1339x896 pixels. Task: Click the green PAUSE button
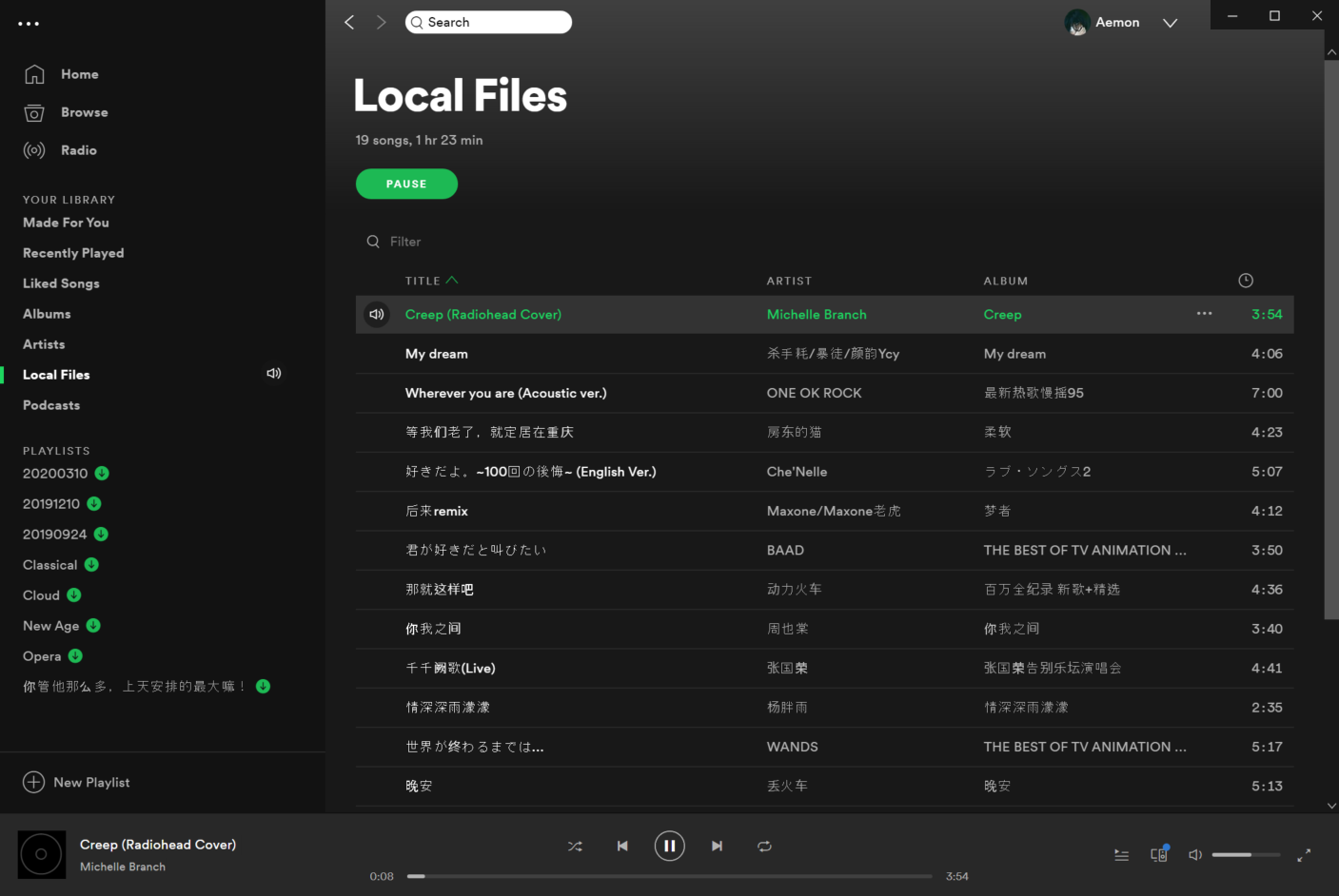point(406,185)
